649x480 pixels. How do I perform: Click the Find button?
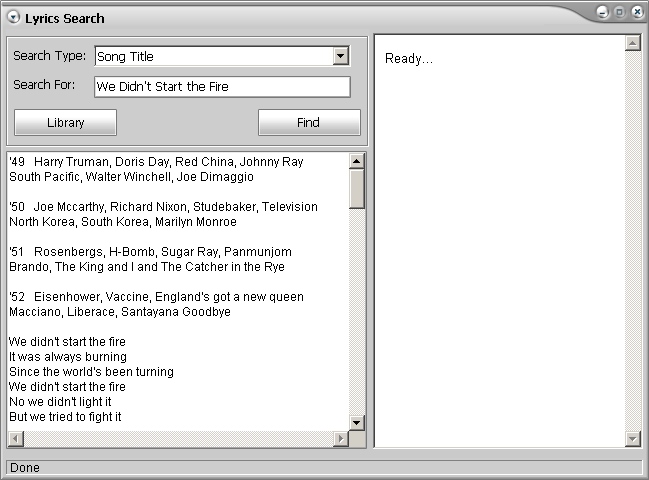pos(309,122)
